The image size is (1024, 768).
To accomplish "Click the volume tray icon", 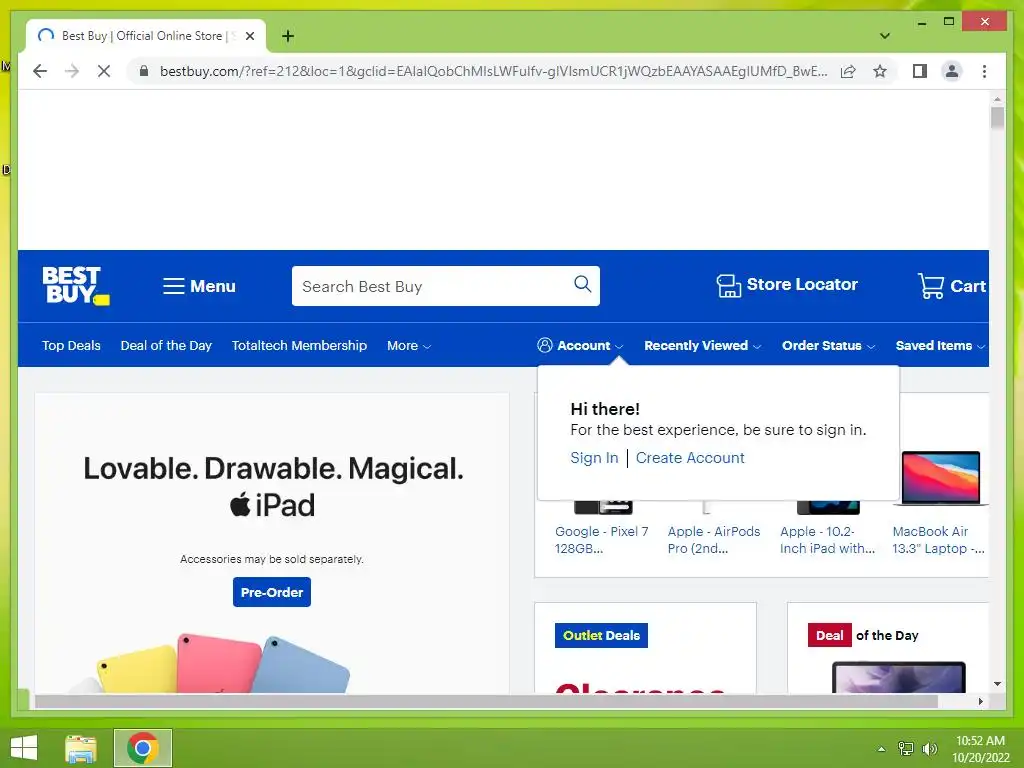I will tap(929, 749).
